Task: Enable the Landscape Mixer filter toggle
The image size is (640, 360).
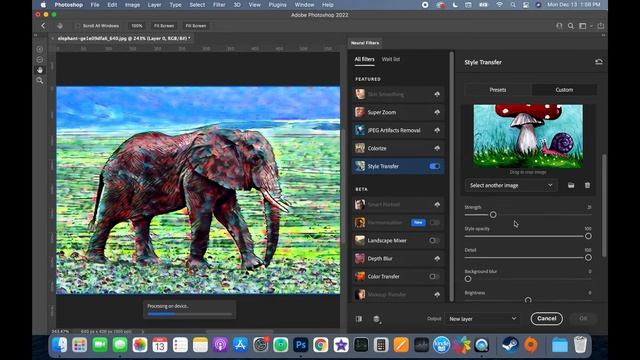Action: 434,240
